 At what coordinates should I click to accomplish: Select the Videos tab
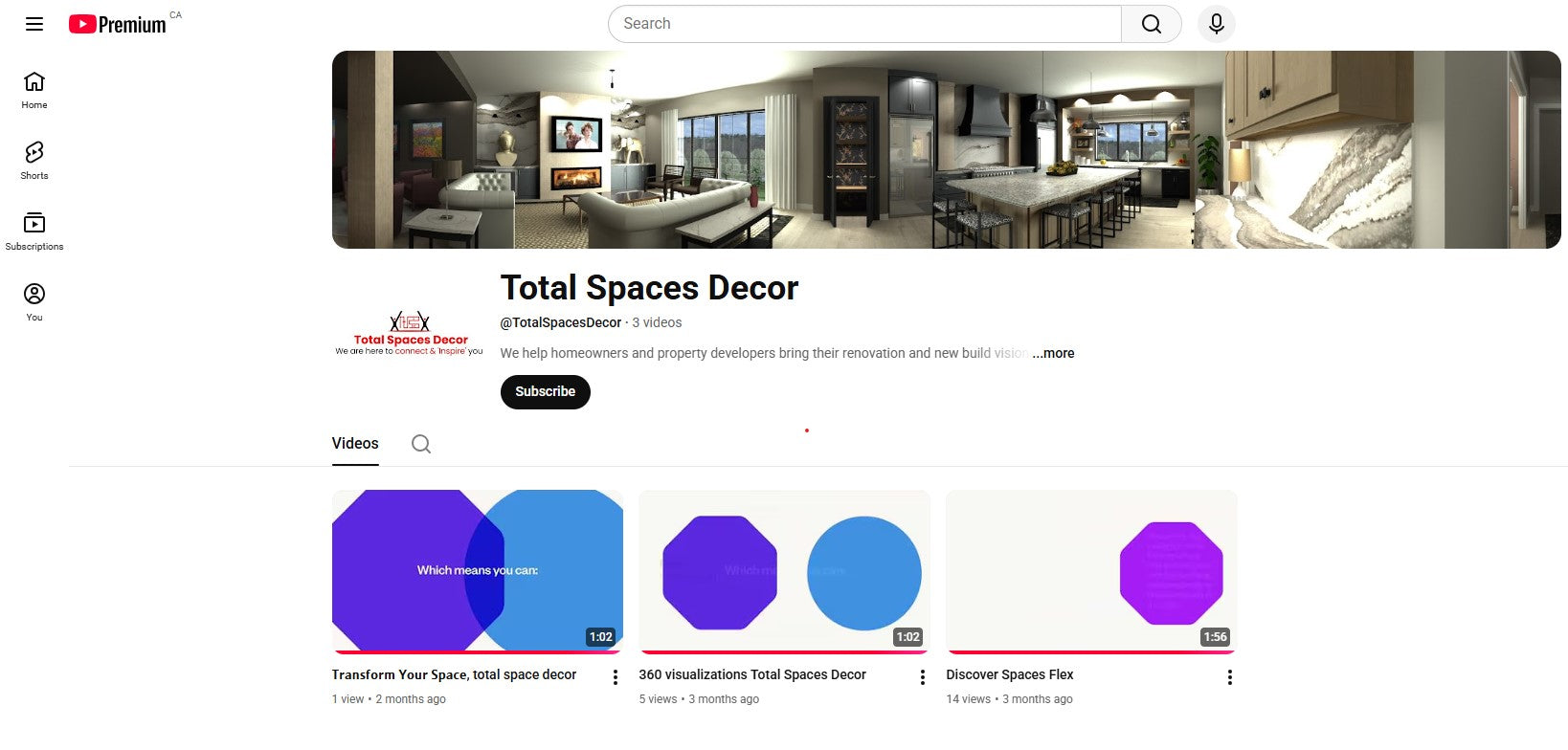355,444
